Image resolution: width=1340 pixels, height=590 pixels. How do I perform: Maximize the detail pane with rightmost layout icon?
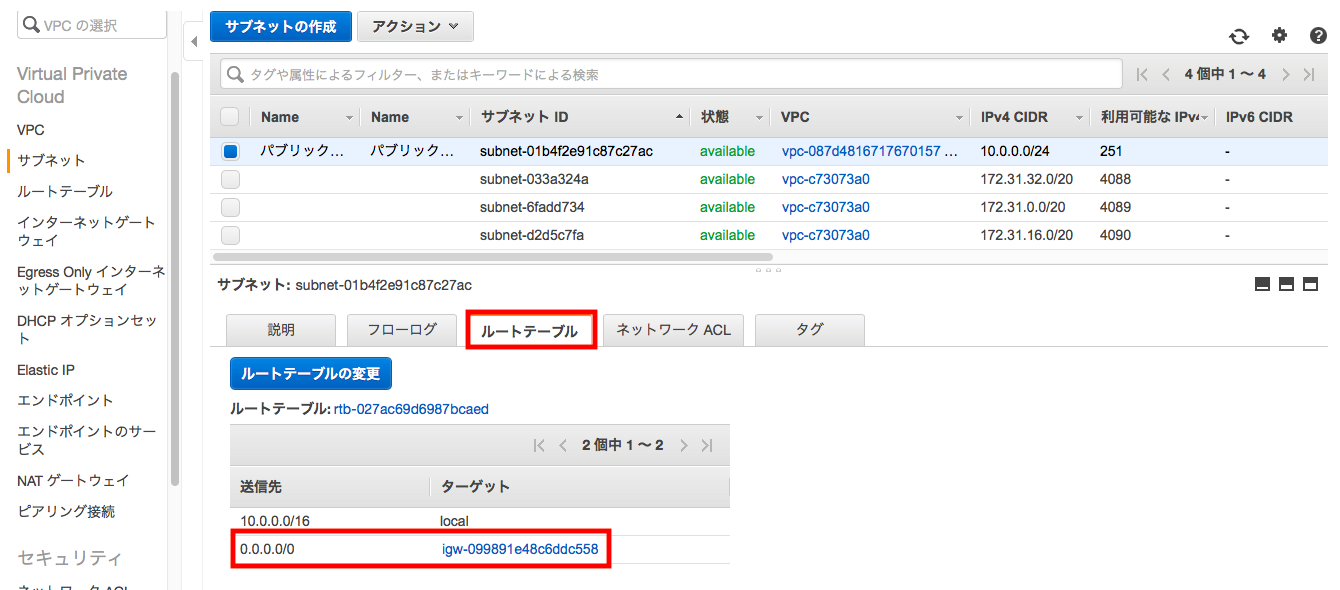[x=1310, y=284]
